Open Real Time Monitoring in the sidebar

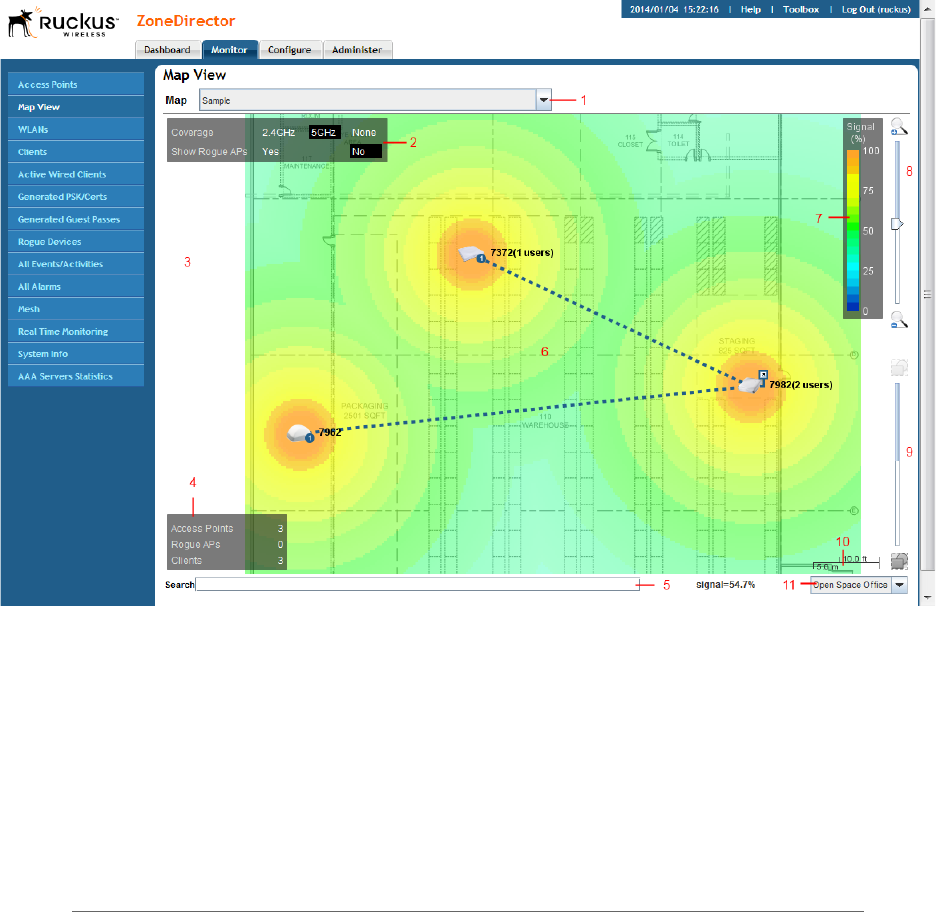[76, 331]
